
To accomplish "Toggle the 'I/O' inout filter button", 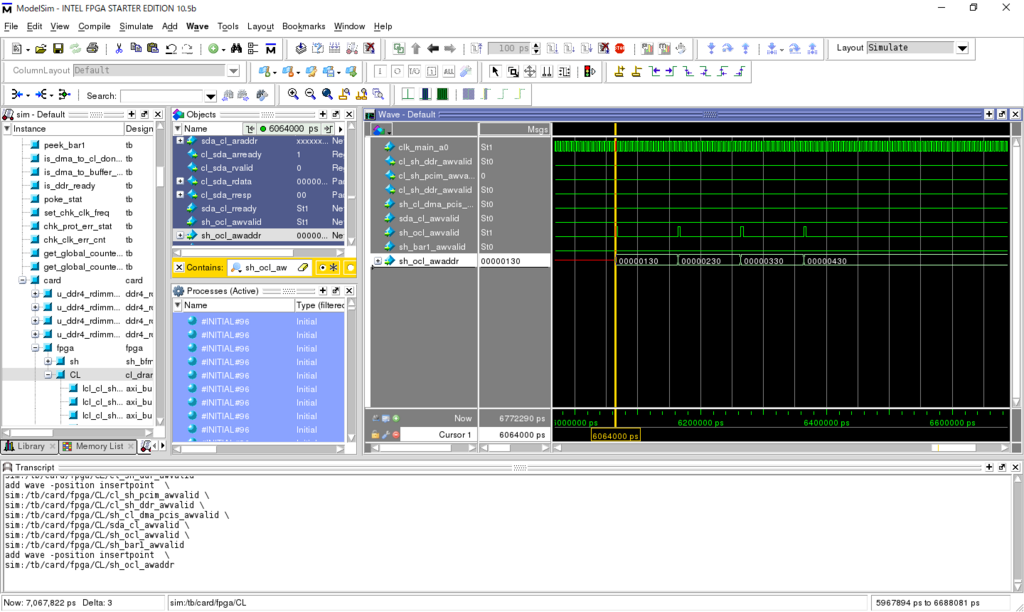I will pos(414,71).
